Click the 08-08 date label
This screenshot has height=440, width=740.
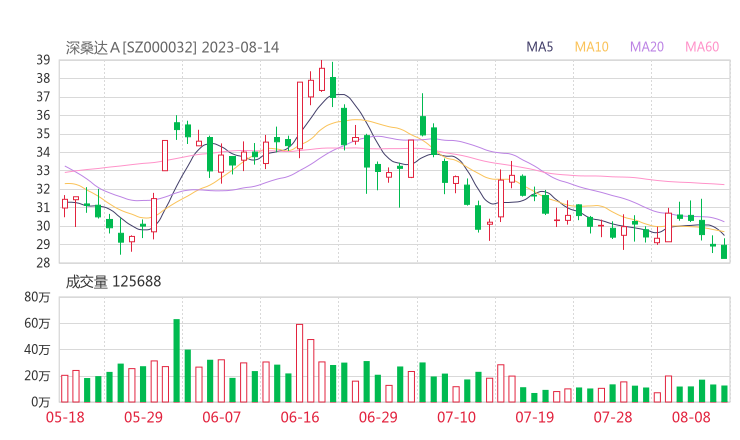691,417
